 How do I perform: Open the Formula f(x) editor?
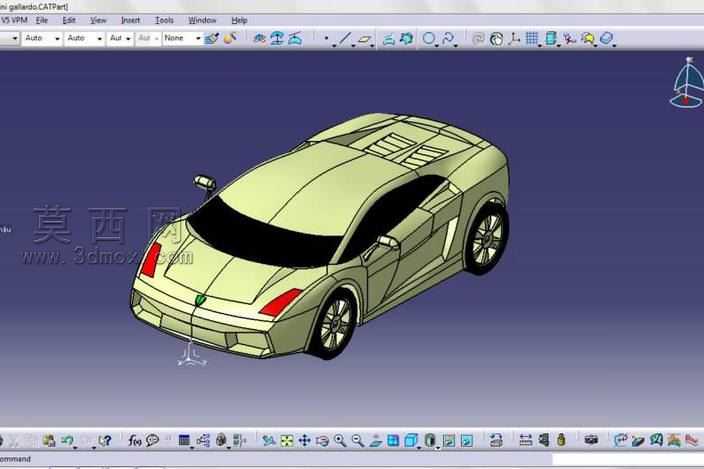point(134,441)
